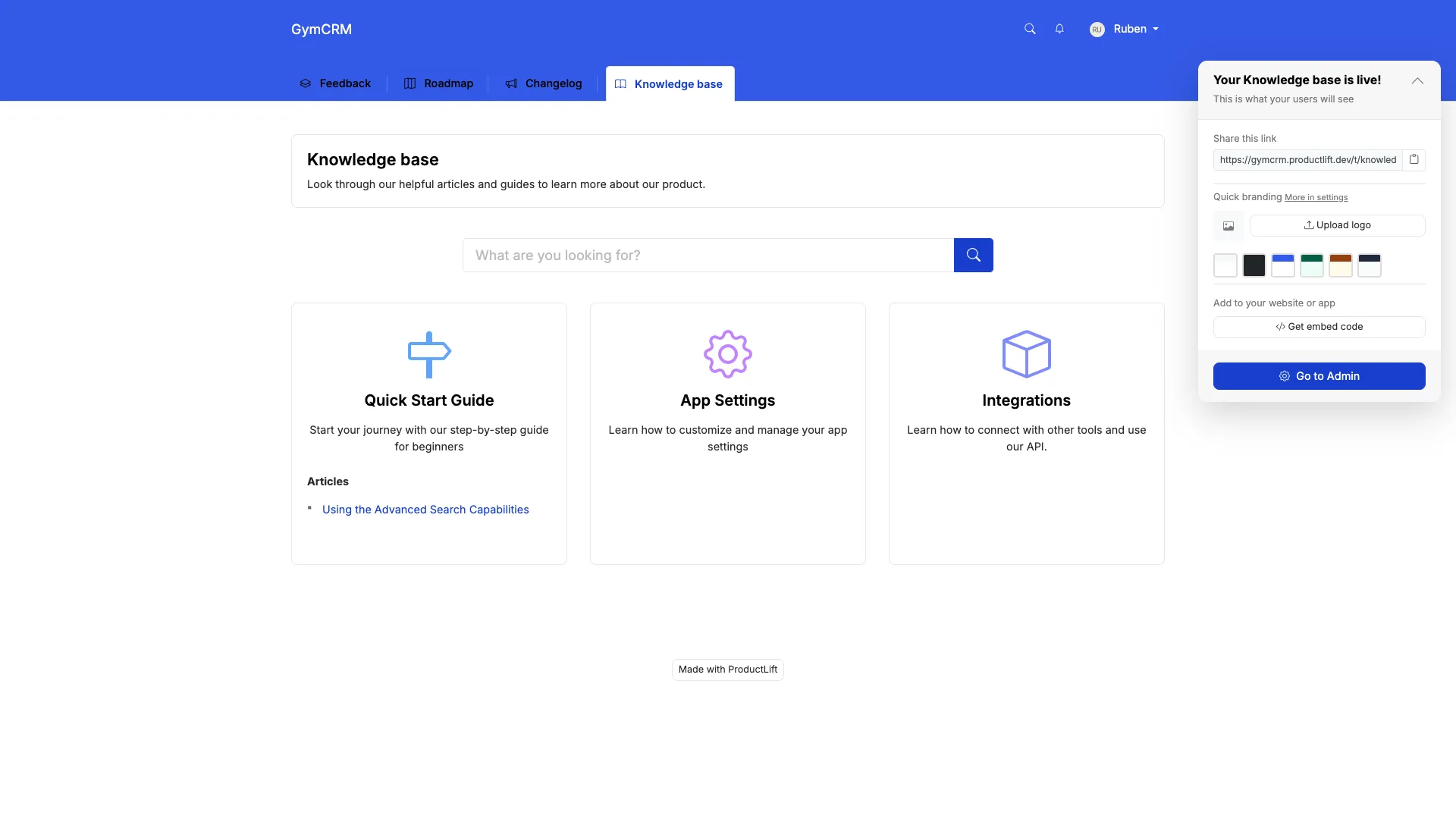
Task: Click the clipboard icon to copy the link
Action: point(1414,160)
